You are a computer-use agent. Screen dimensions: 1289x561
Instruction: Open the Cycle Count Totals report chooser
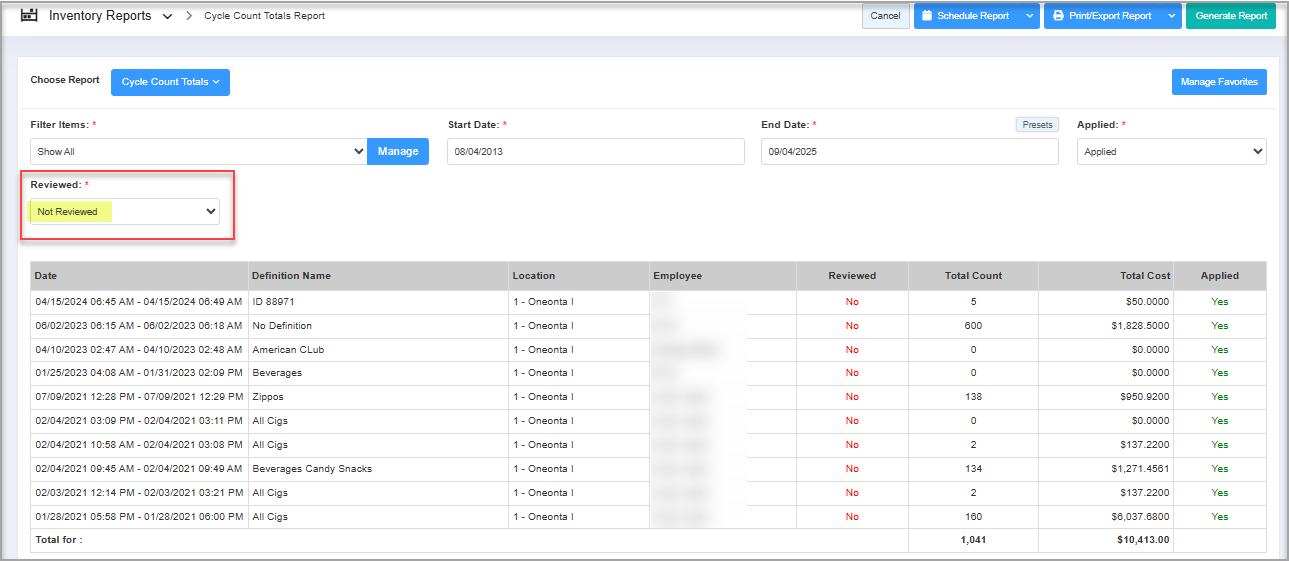[x=170, y=82]
